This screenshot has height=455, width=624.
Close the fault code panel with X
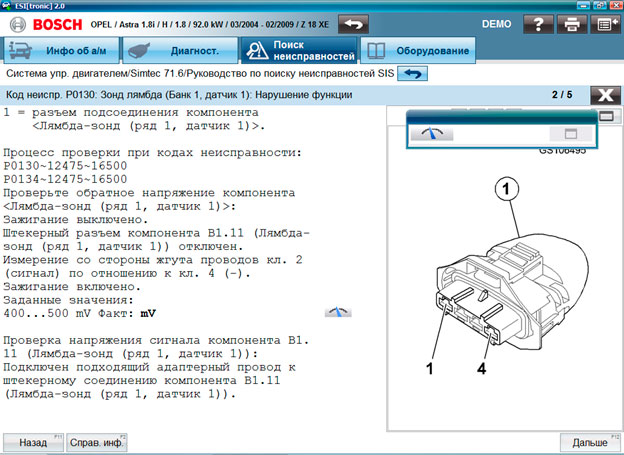pos(602,95)
